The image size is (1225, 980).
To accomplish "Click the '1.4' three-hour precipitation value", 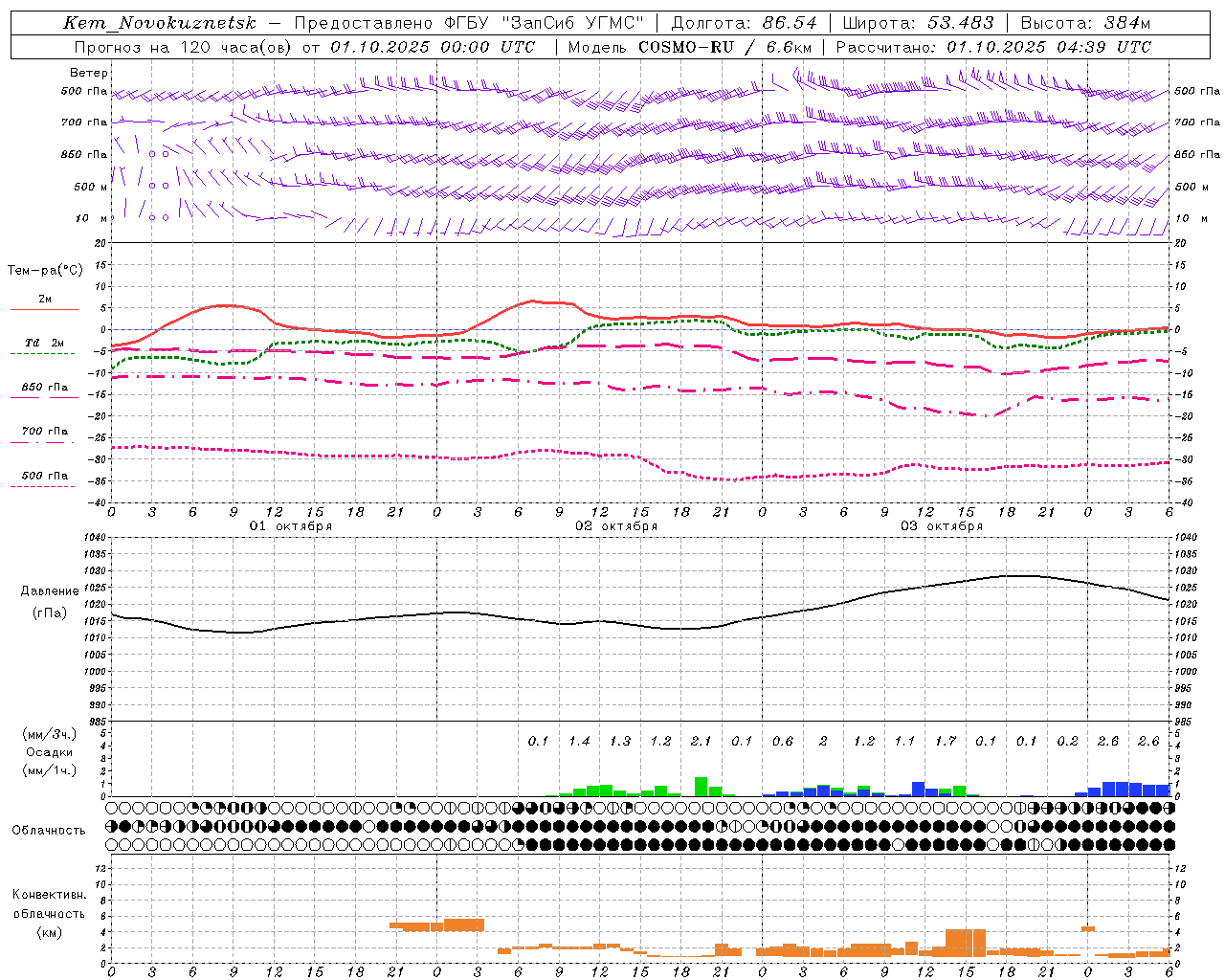I will [579, 741].
